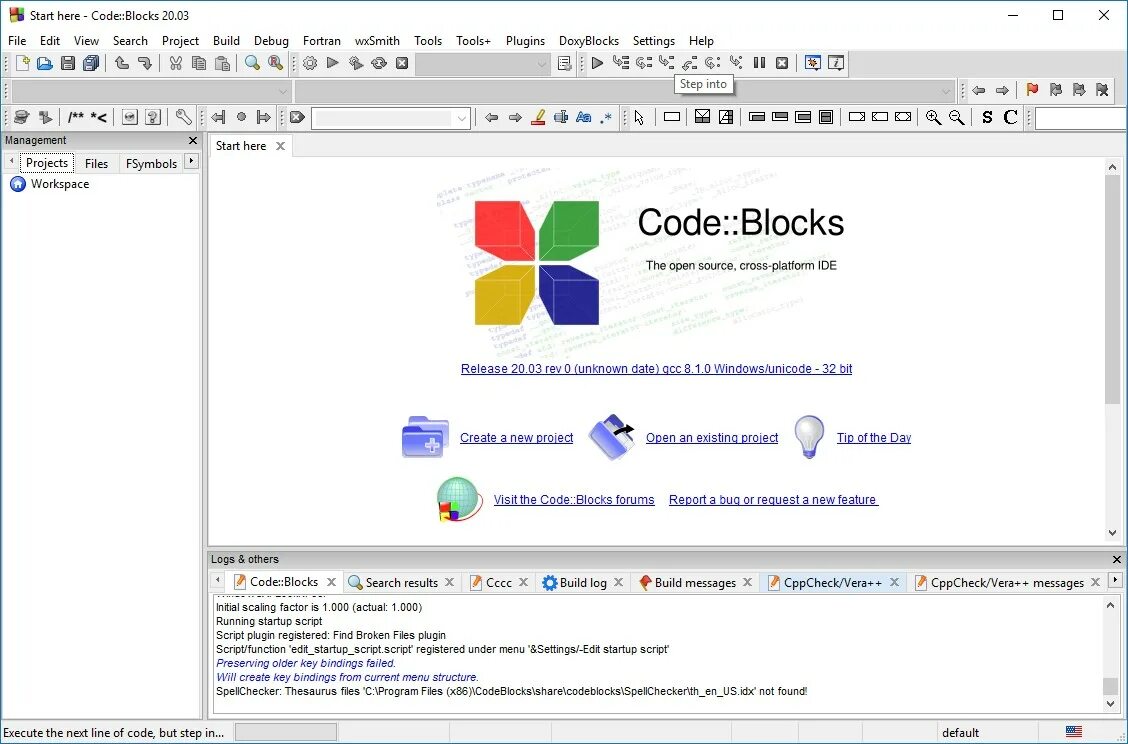1128x744 pixels.
Task: Open DoxyBlocks preferences wrench icon
Action: pos(183,117)
